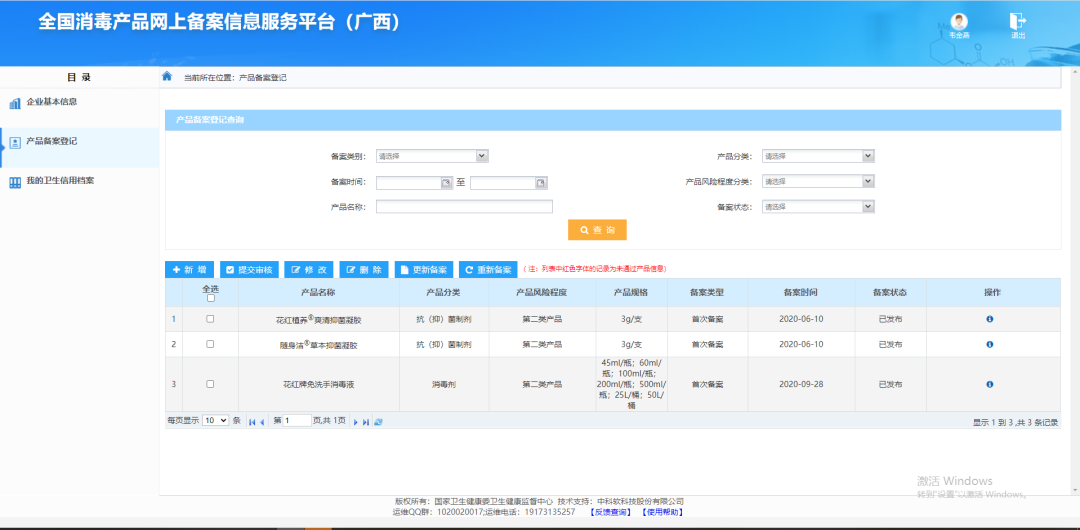Viewport: 1080px width, 530px height.
Task: Click info icon for first product row
Action: pos(990,319)
